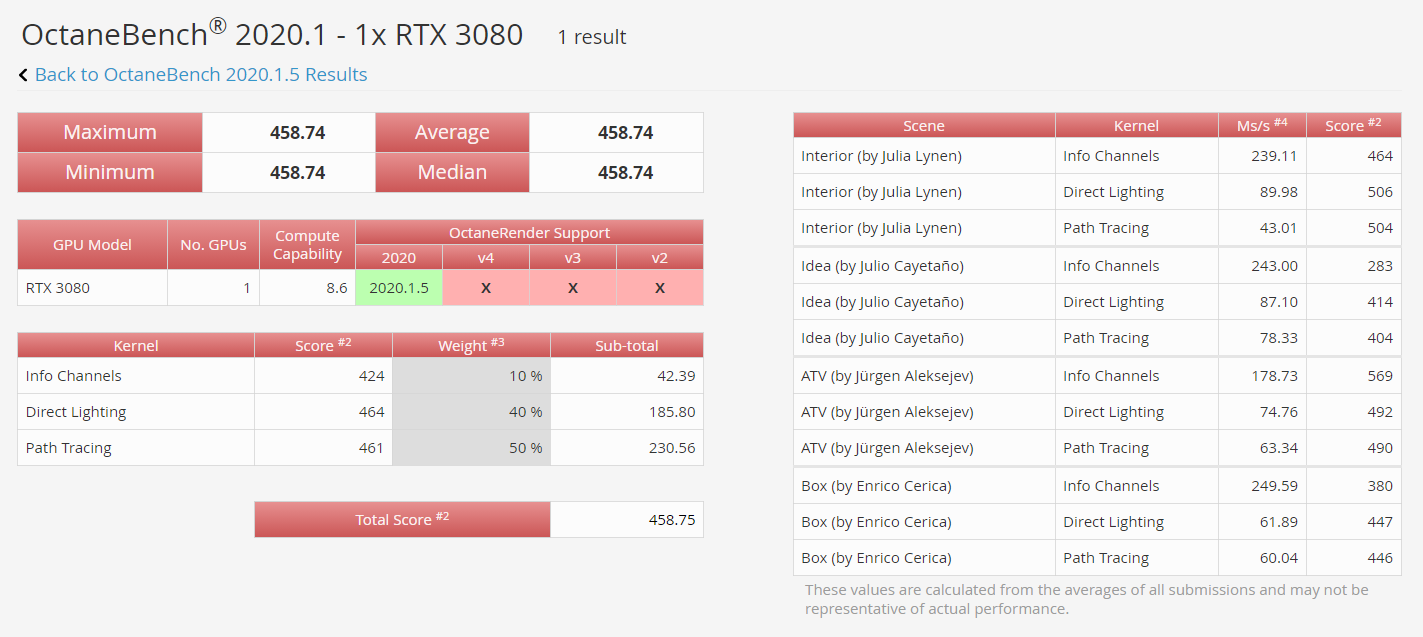Click the Score #2 header in scene table

click(x=1353, y=126)
